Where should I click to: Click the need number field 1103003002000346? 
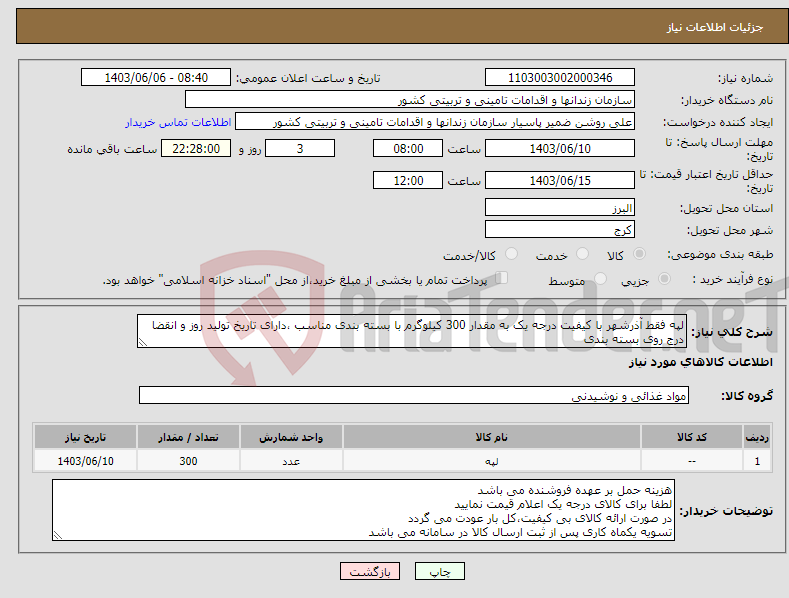[x=560, y=78]
